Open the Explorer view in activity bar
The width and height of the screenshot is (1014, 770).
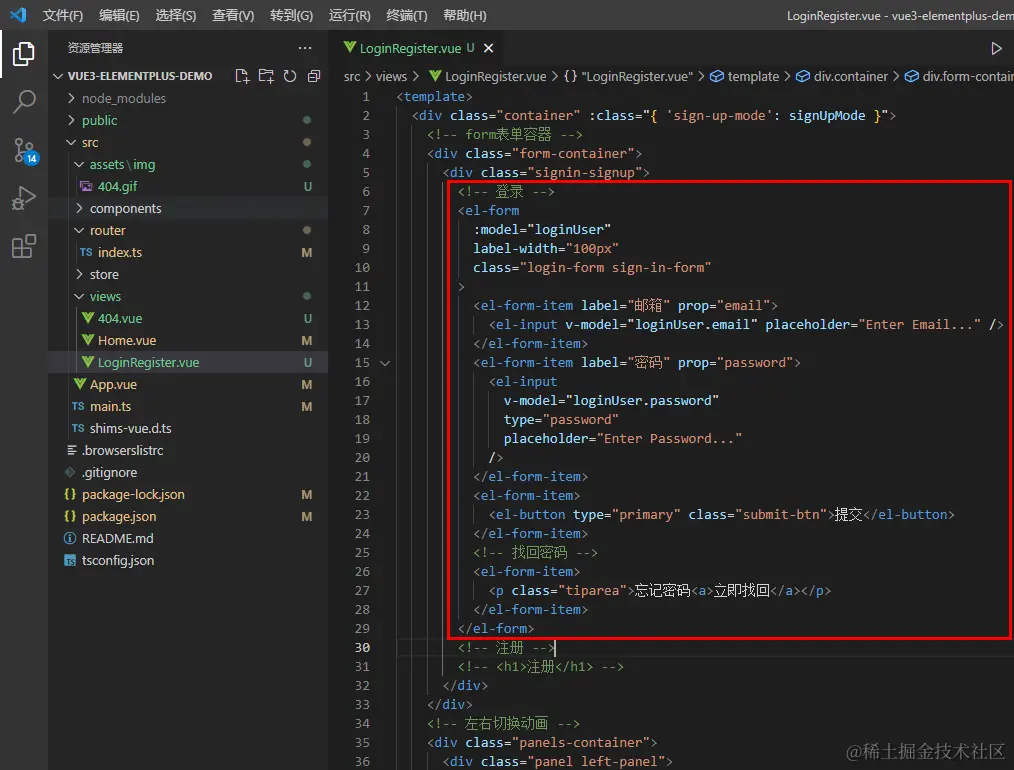coord(23,54)
